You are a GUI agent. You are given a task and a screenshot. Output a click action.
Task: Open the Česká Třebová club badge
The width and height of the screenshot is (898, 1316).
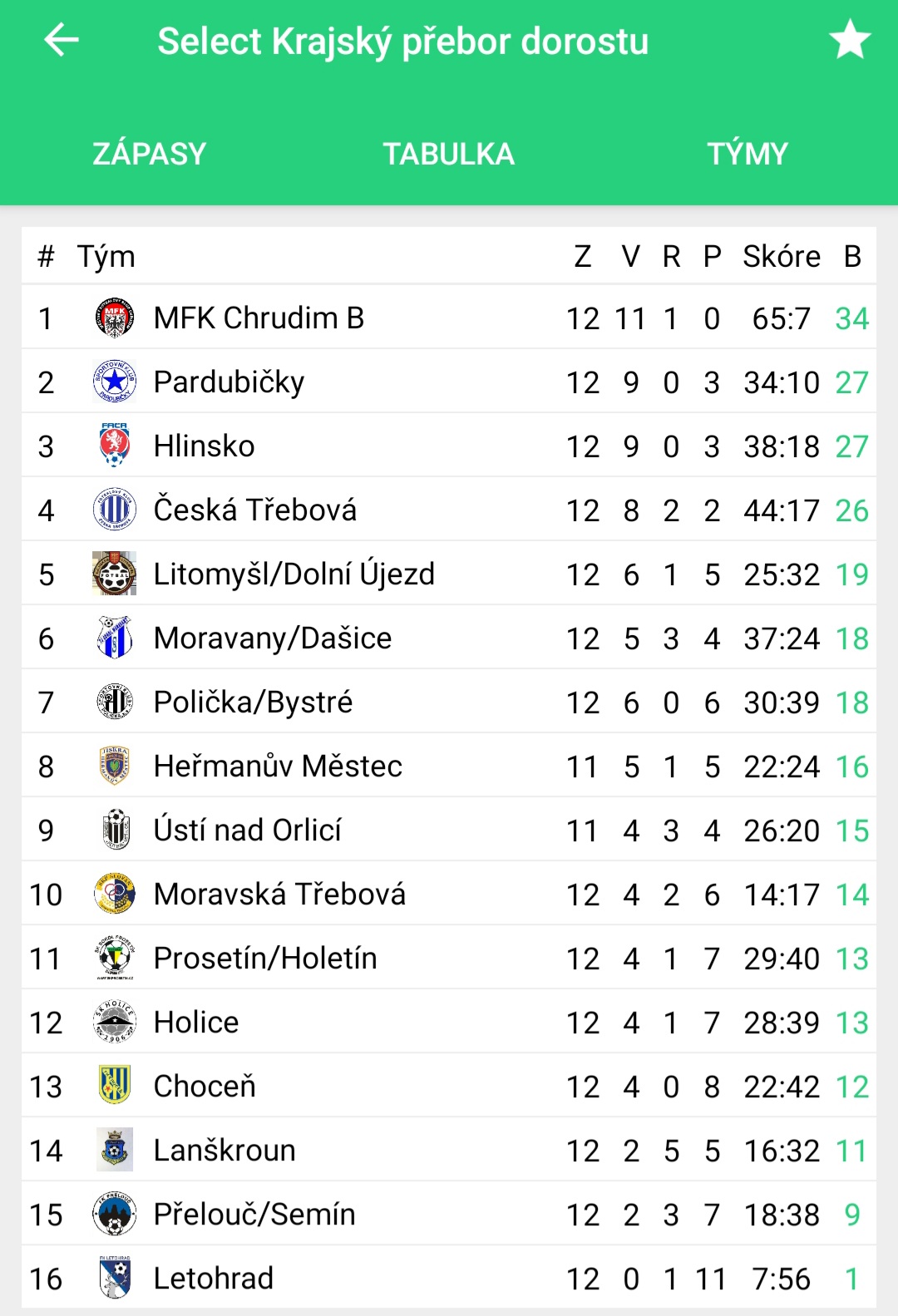coord(115,510)
